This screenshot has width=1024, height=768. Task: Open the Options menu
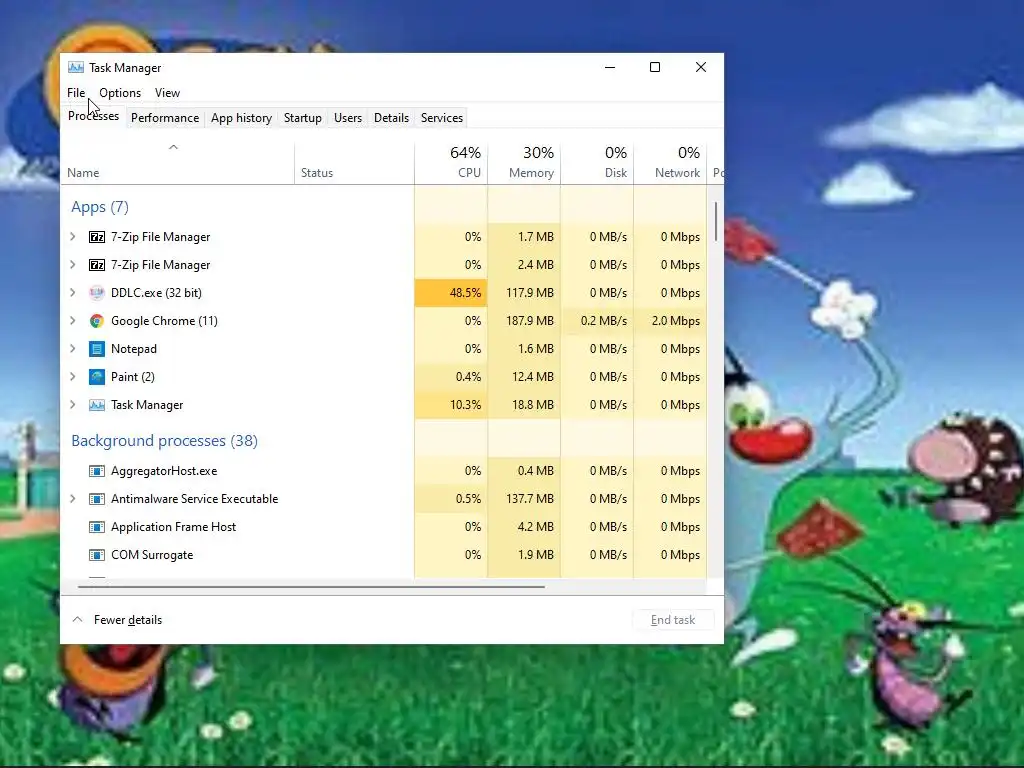(x=120, y=93)
